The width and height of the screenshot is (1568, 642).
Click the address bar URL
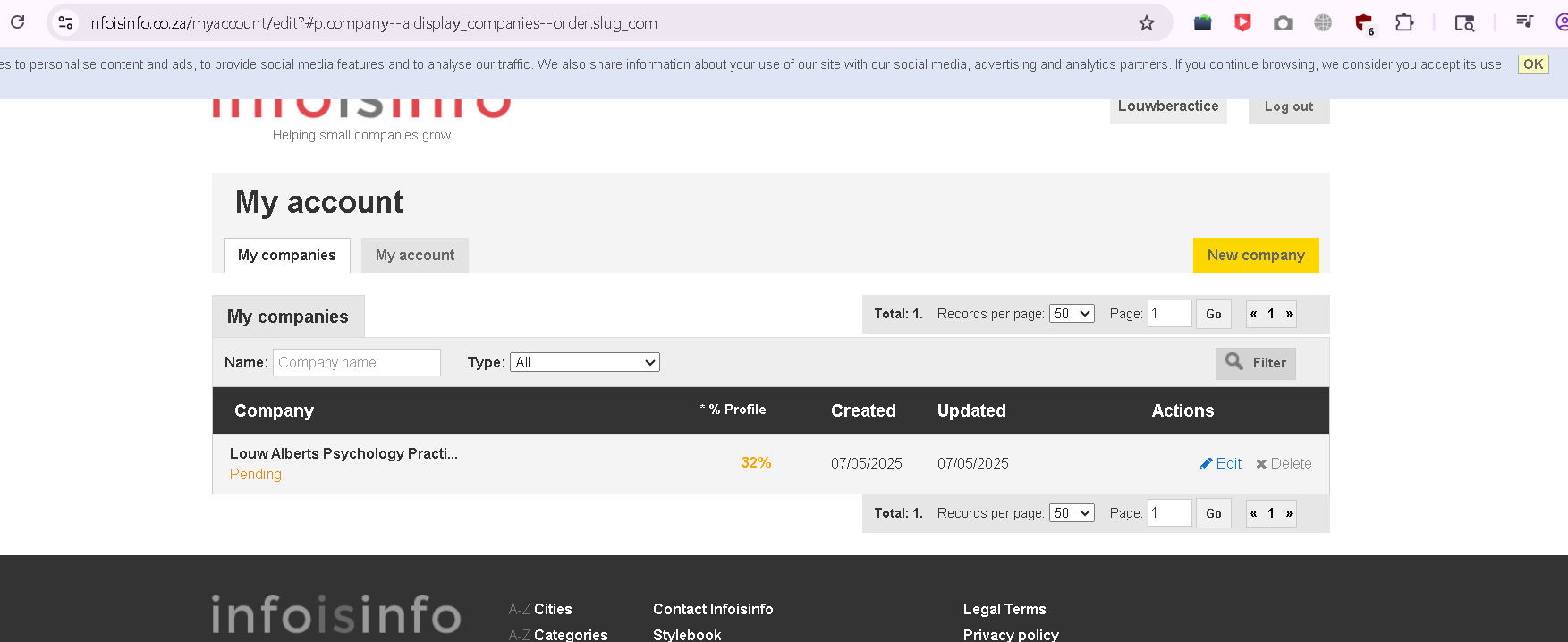pyautogui.click(x=372, y=23)
